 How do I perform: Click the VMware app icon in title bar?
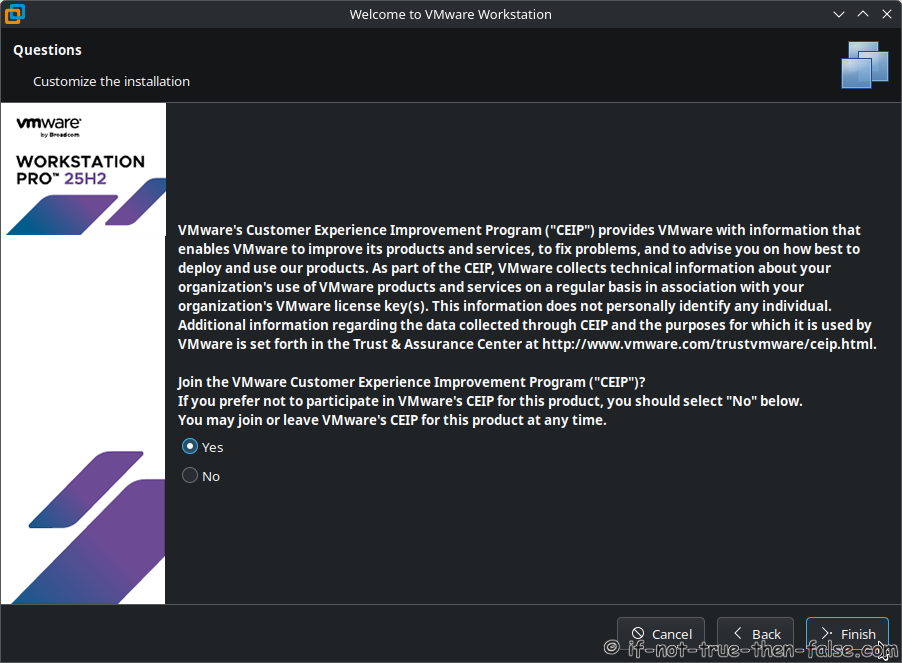[x=14, y=14]
